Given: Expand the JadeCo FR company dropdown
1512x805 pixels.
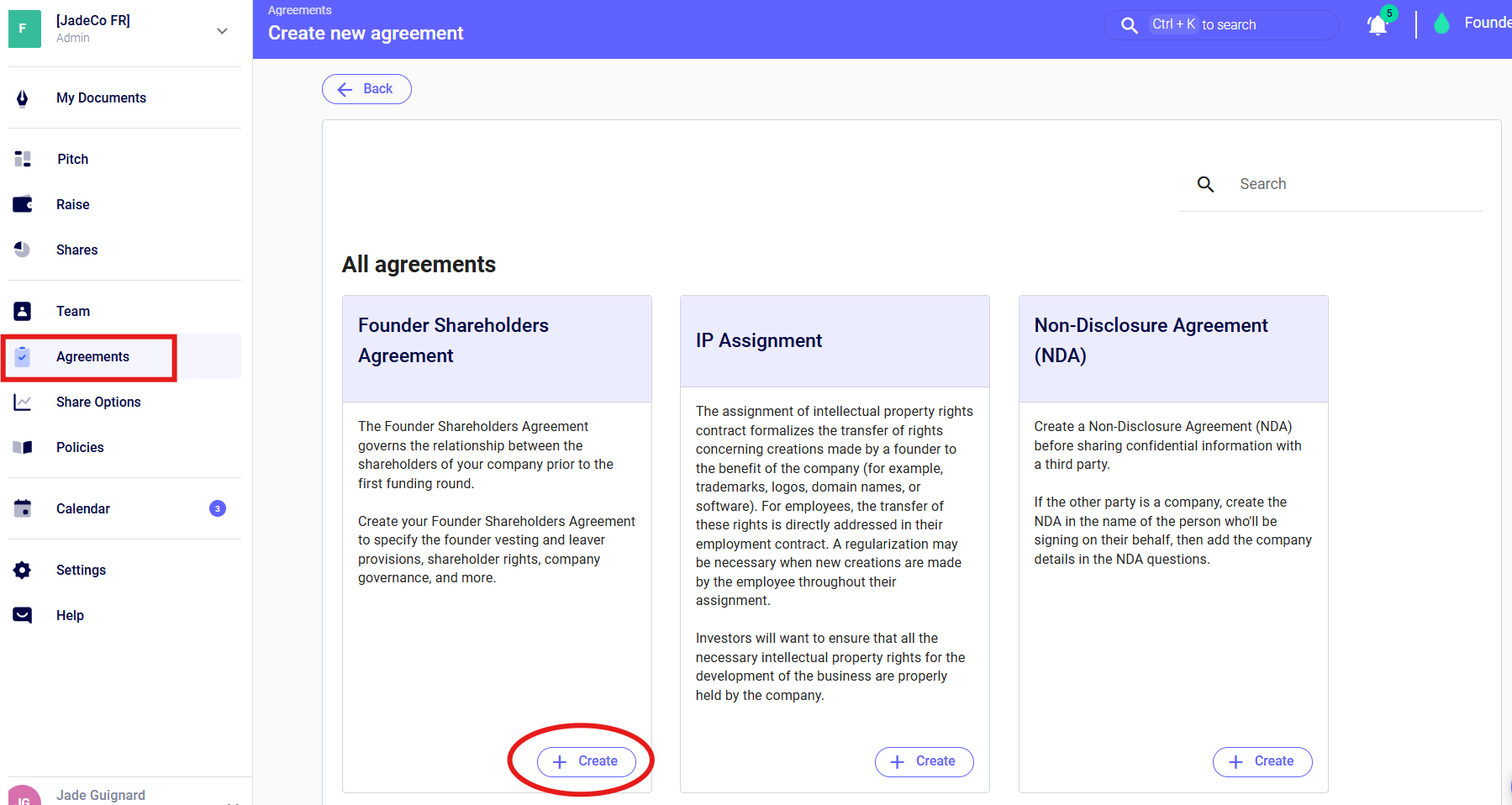Looking at the screenshot, I should click(x=222, y=31).
